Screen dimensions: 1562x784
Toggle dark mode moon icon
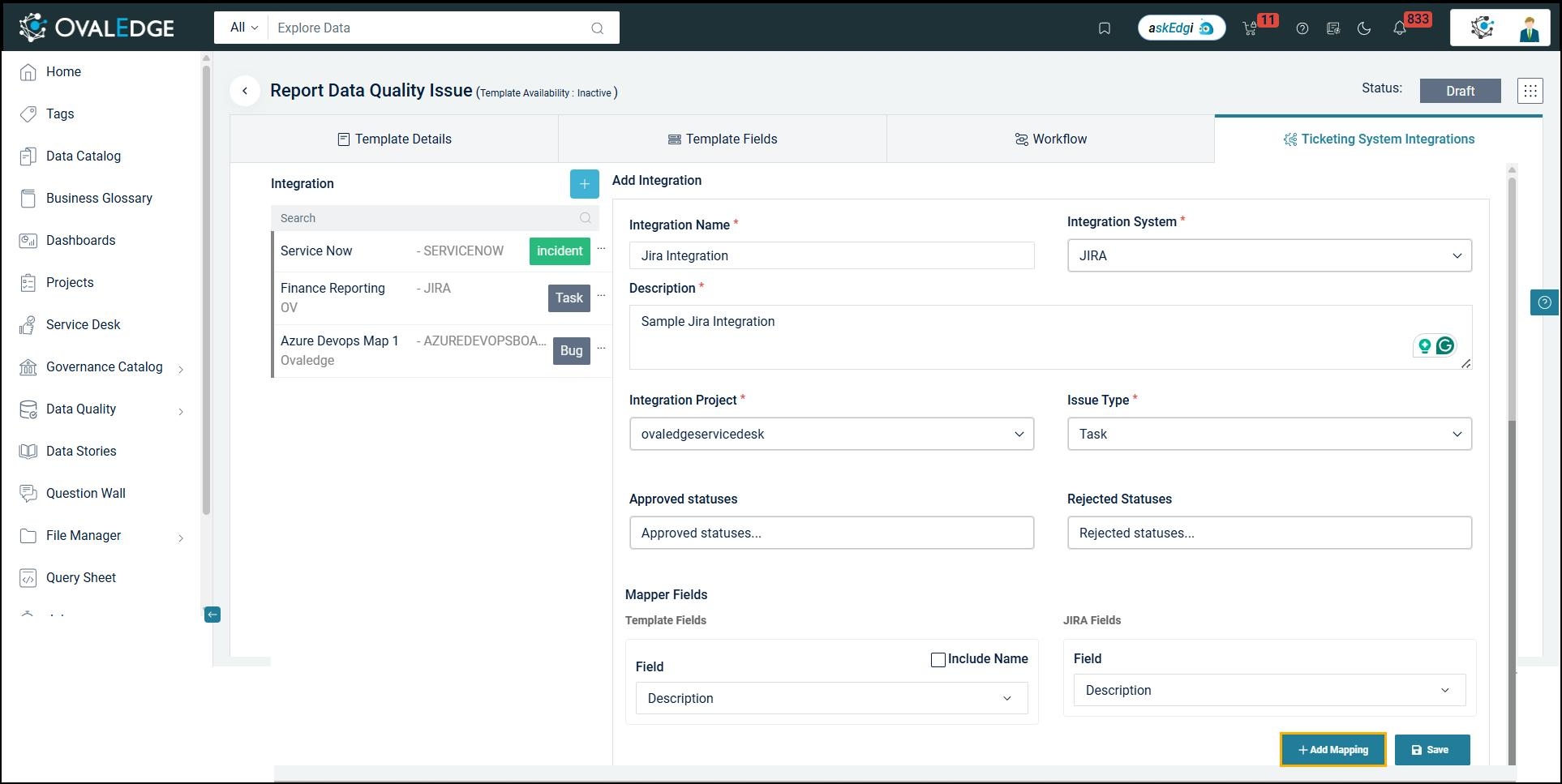(1364, 28)
